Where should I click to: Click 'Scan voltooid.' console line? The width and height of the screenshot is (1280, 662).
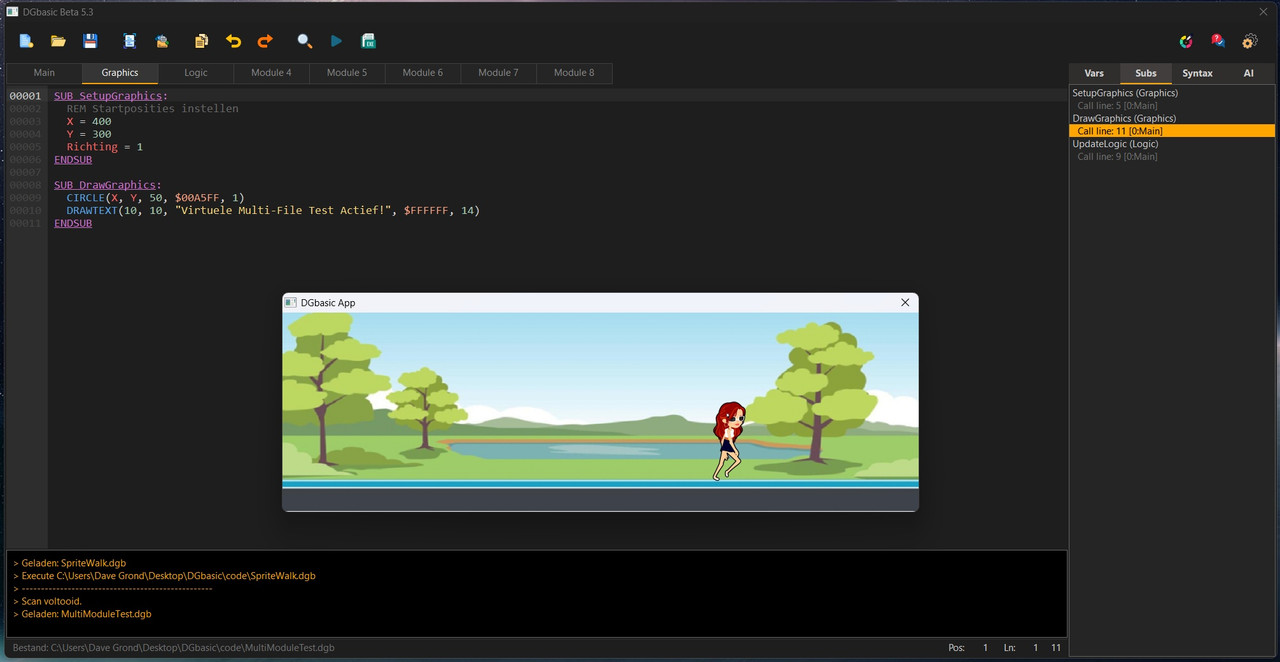pyautogui.click(x=47, y=602)
